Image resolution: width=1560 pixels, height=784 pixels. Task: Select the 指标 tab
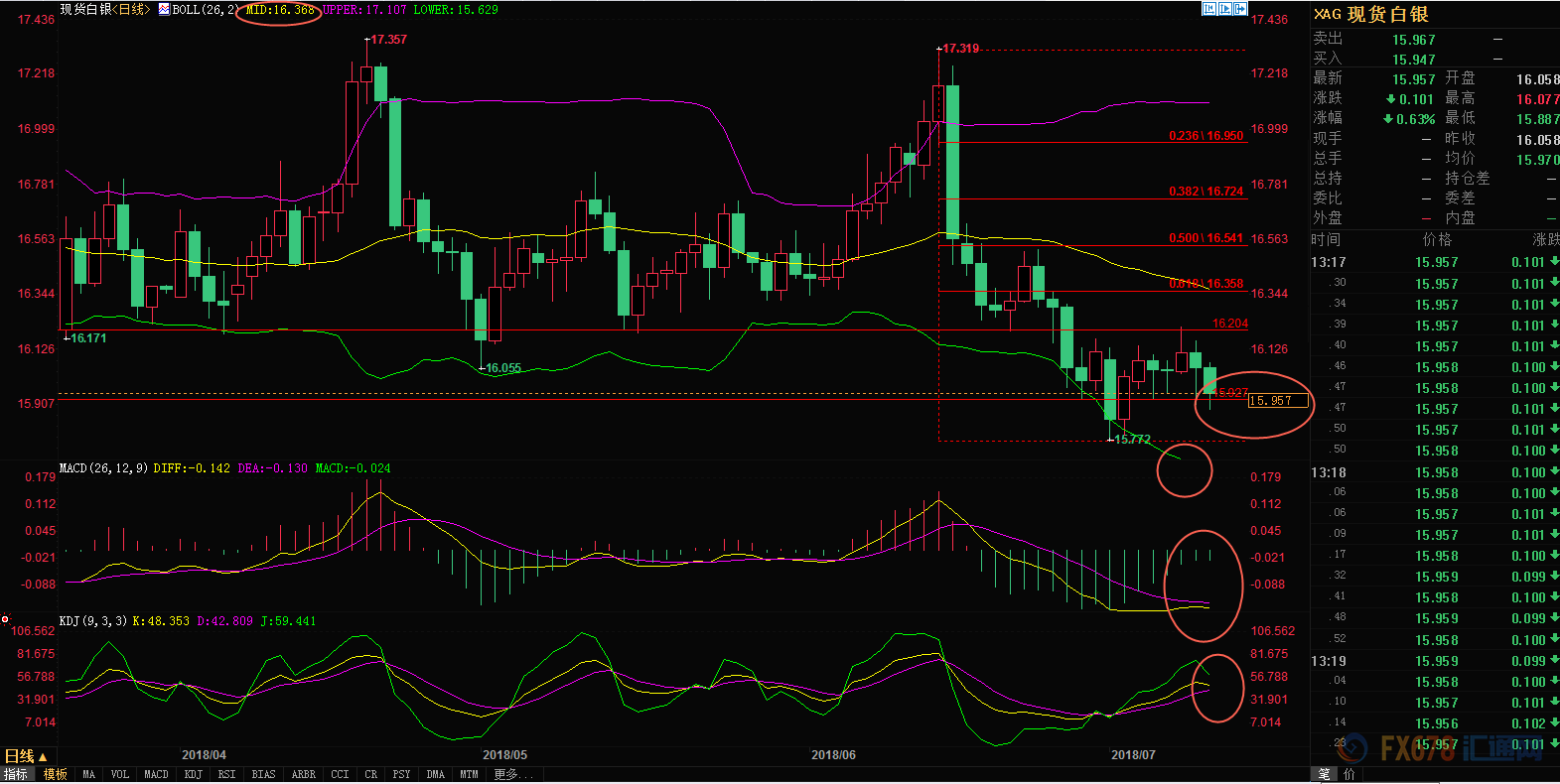pos(17,774)
